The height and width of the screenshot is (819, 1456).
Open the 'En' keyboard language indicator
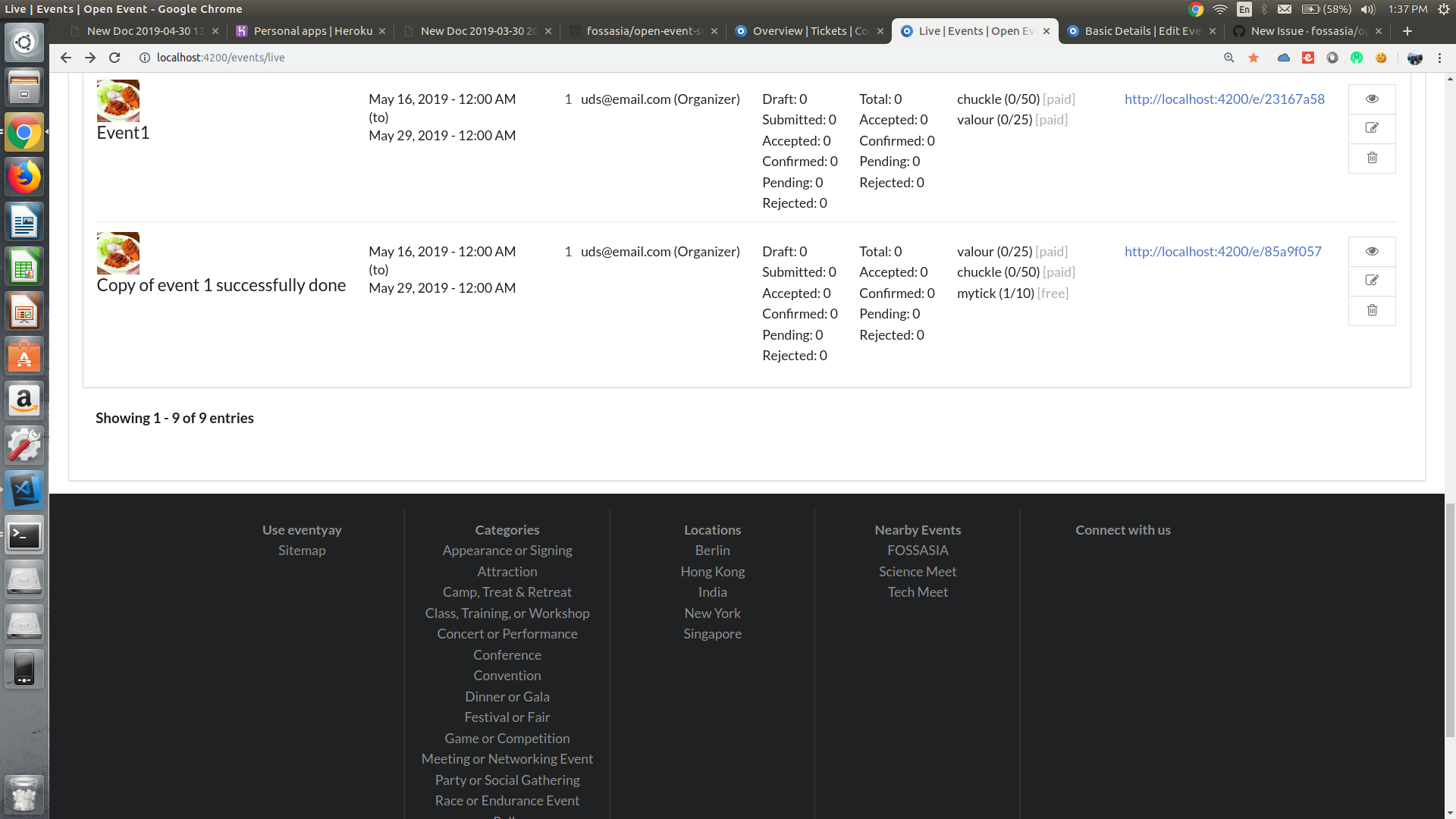point(1244,9)
